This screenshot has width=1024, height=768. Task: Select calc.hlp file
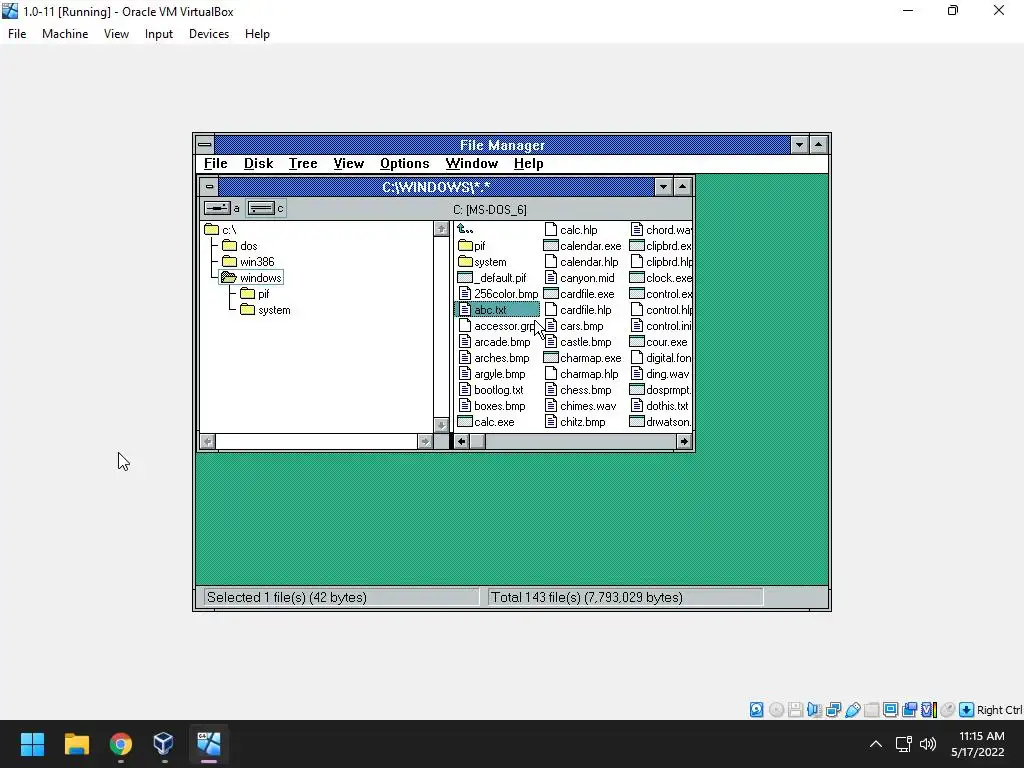pos(571,230)
